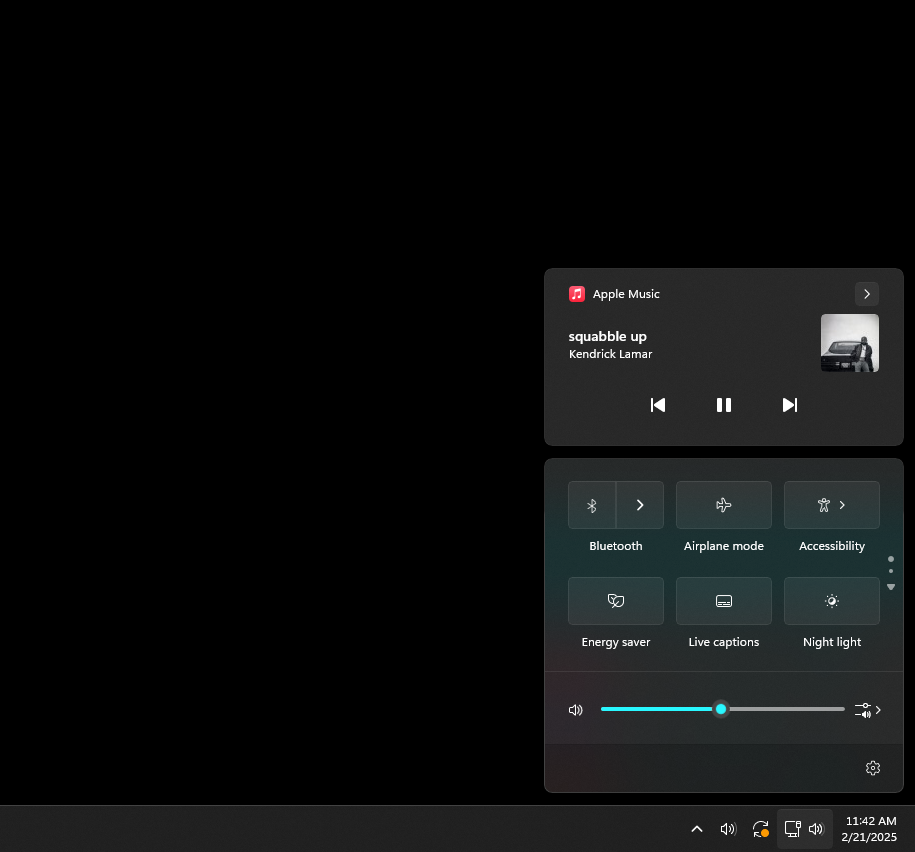Click the tray volume icon beside network
The image size is (915, 852).
pos(816,829)
